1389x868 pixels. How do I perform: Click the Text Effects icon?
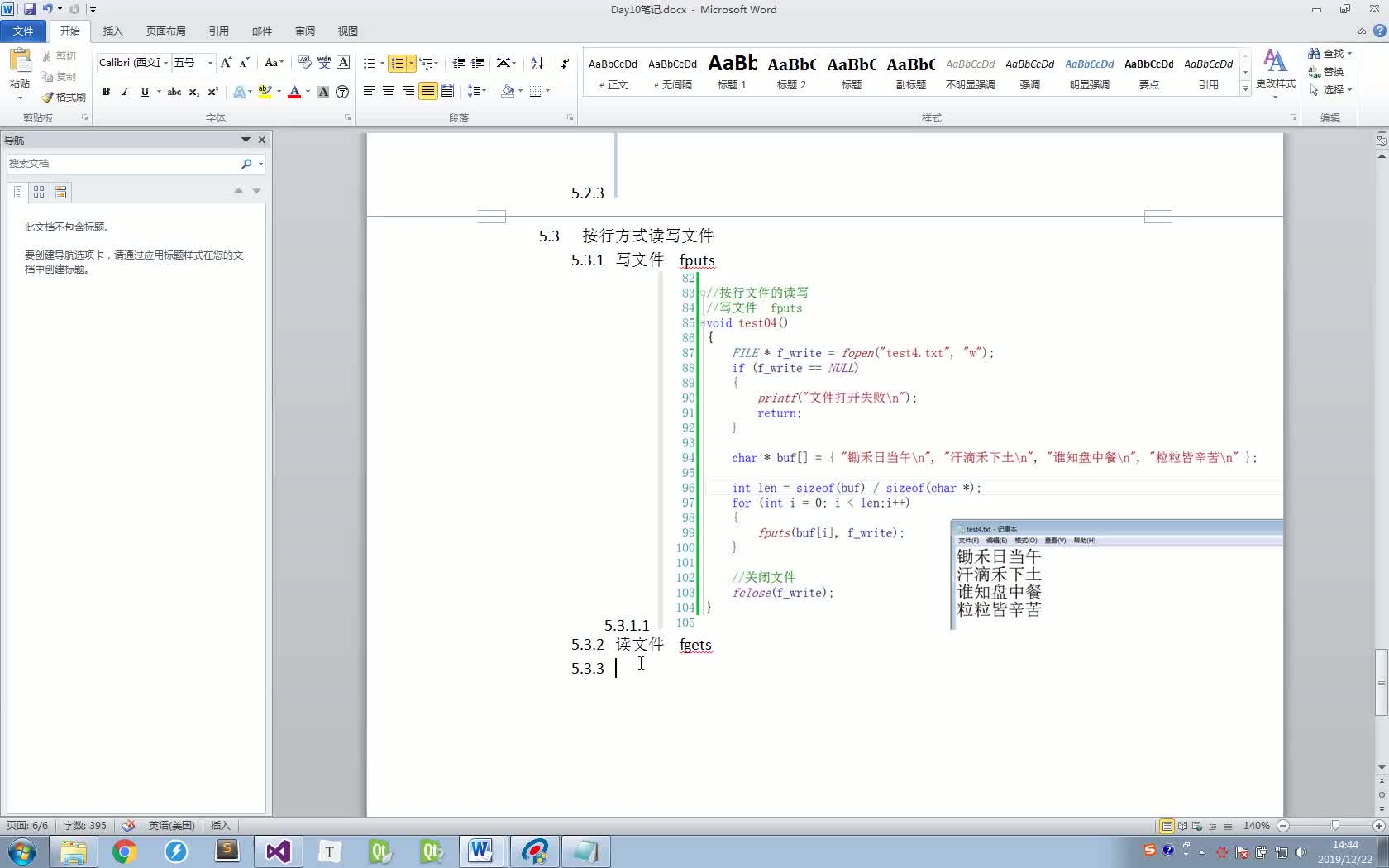pyautogui.click(x=240, y=92)
